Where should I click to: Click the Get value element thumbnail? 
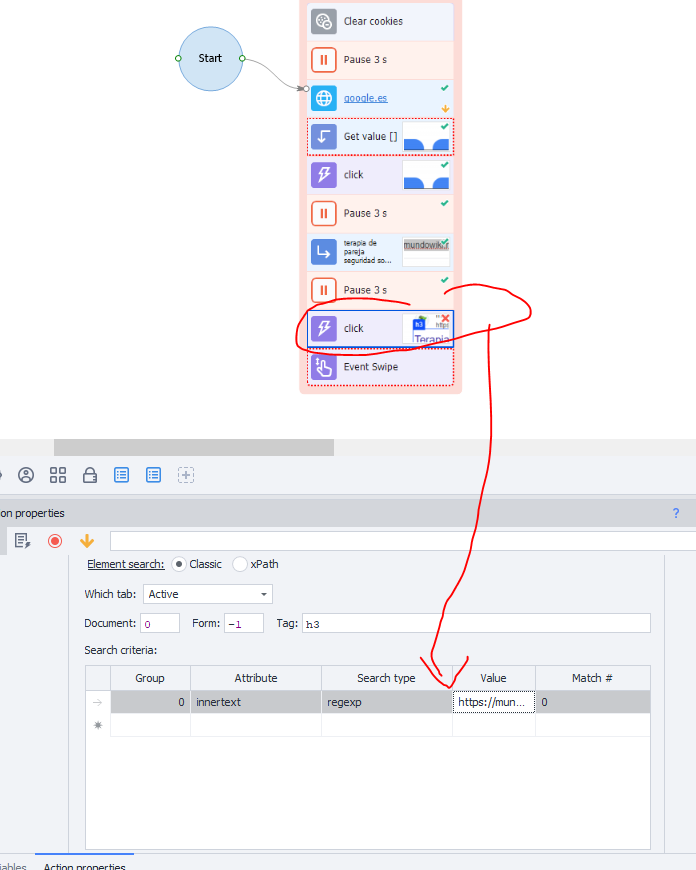(426, 137)
